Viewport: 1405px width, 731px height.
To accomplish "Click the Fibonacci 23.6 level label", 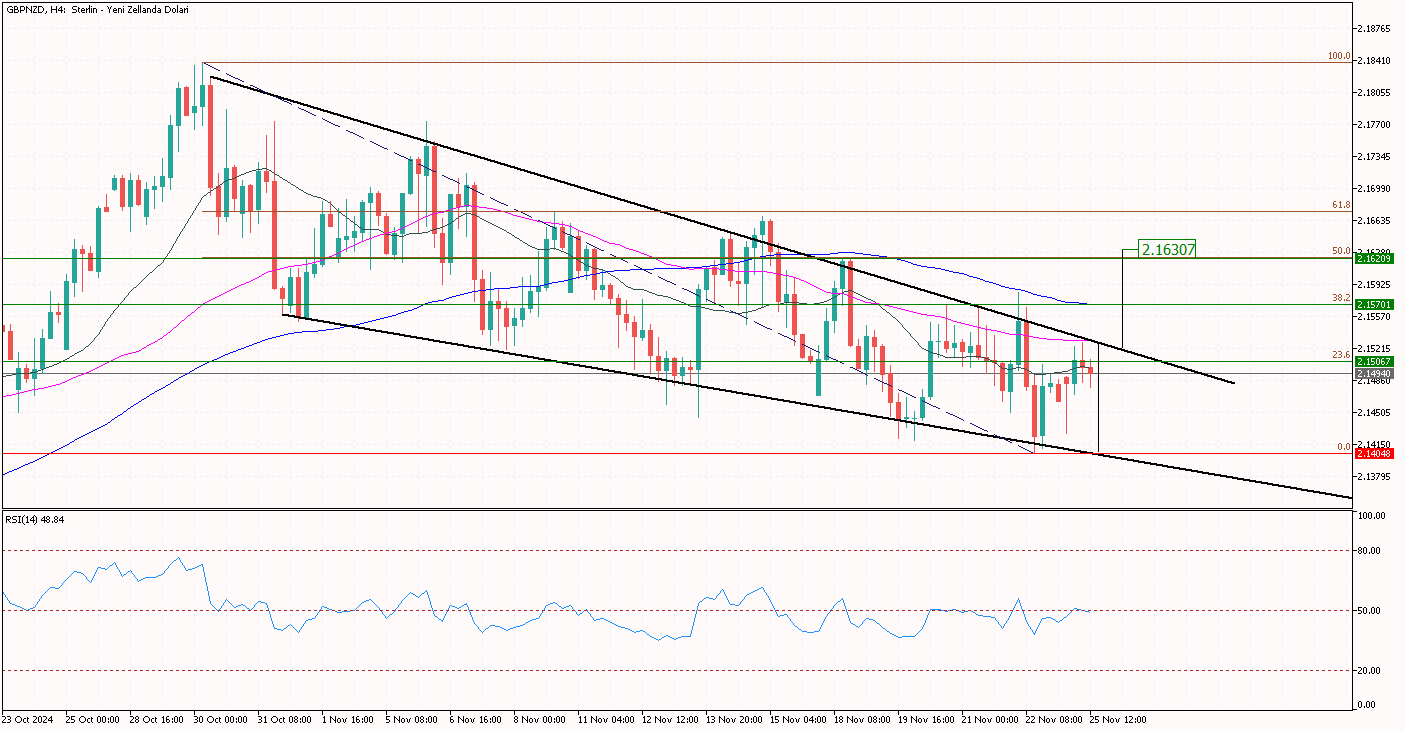I will point(1342,354).
